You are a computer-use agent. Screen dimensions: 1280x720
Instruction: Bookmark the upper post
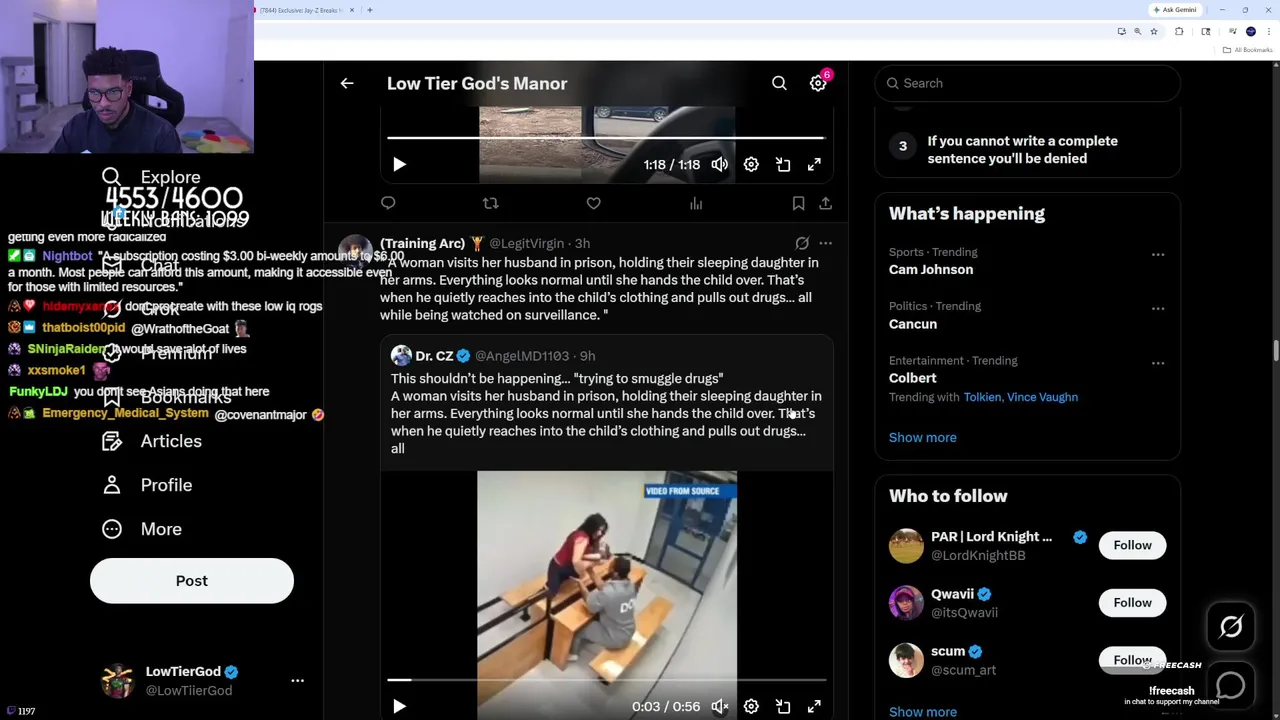click(798, 203)
